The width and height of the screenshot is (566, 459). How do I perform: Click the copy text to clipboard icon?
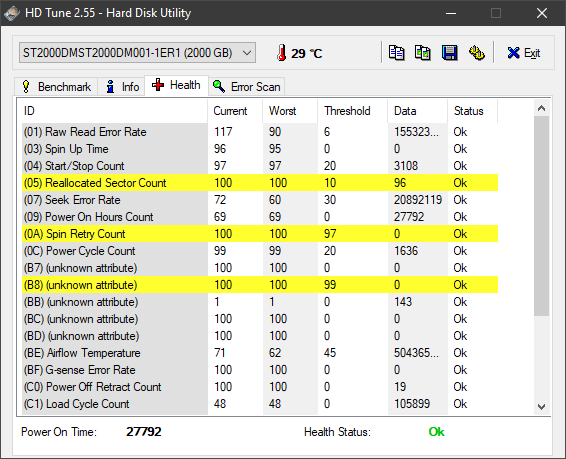point(396,53)
